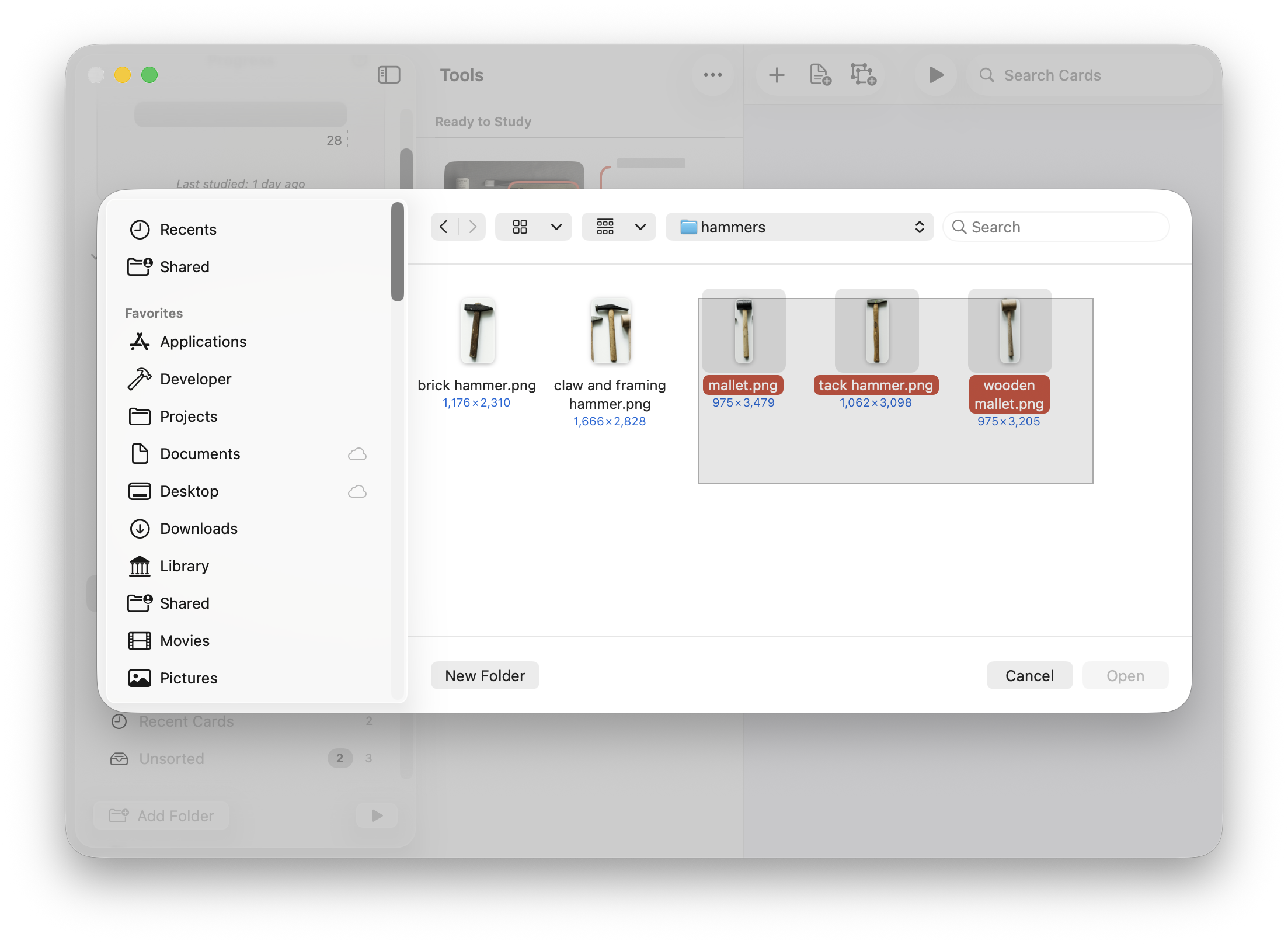1288x944 pixels.
Task: Click the Cancel button
Action: tap(1029, 676)
